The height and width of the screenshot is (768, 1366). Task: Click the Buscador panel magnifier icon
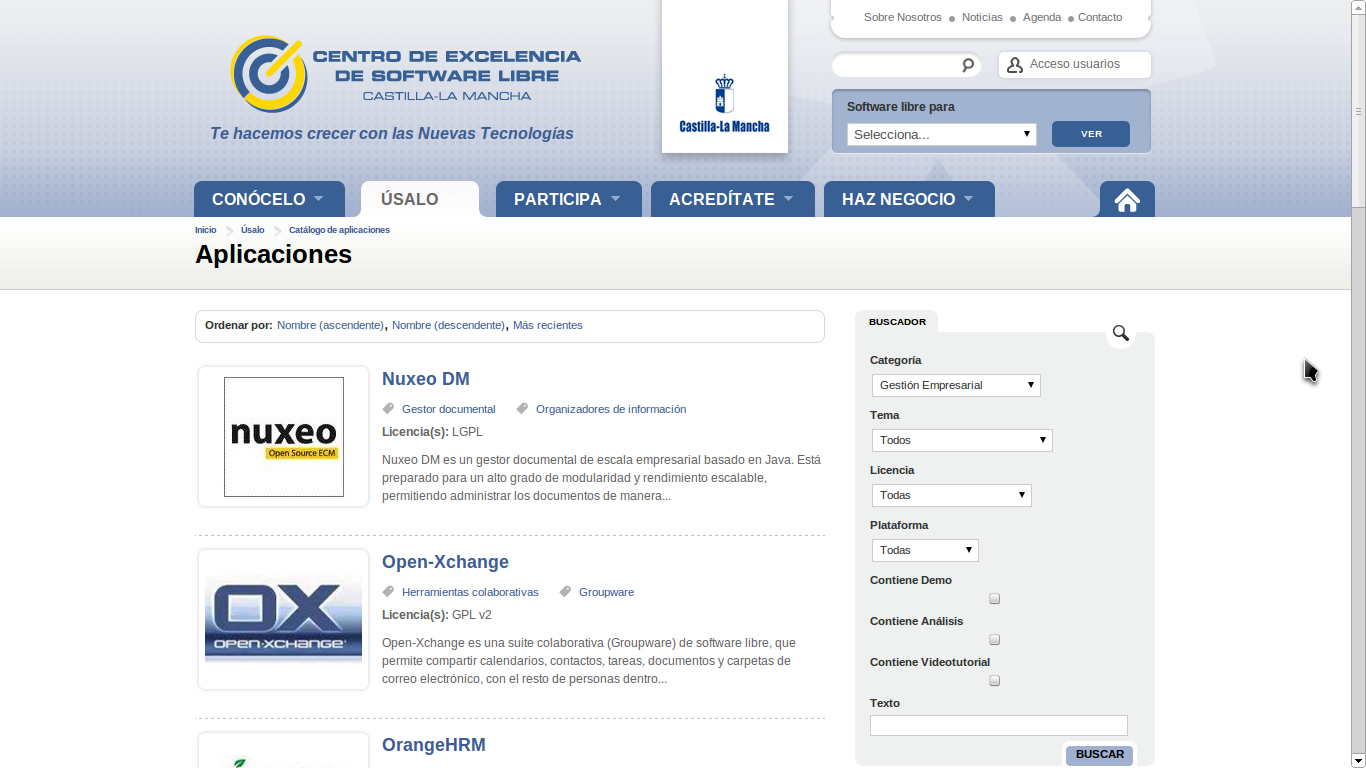(x=1120, y=333)
